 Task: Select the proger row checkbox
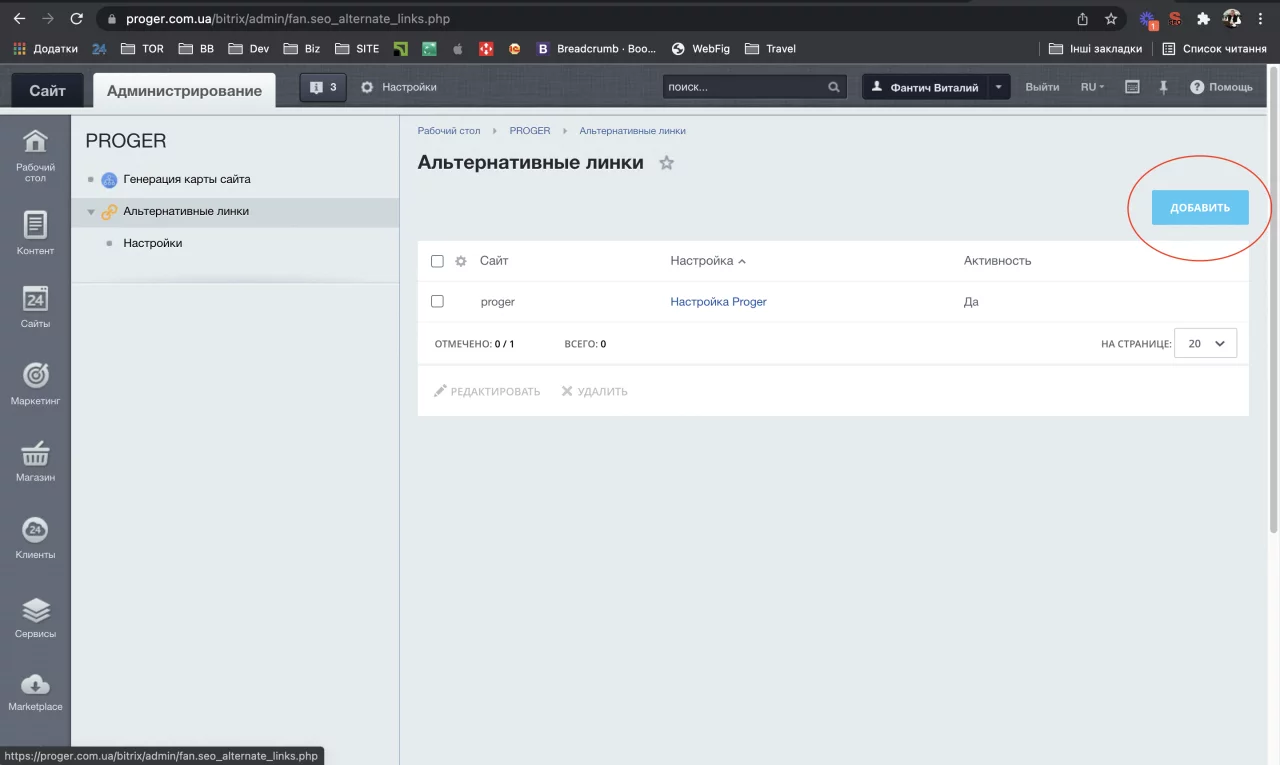tap(437, 301)
